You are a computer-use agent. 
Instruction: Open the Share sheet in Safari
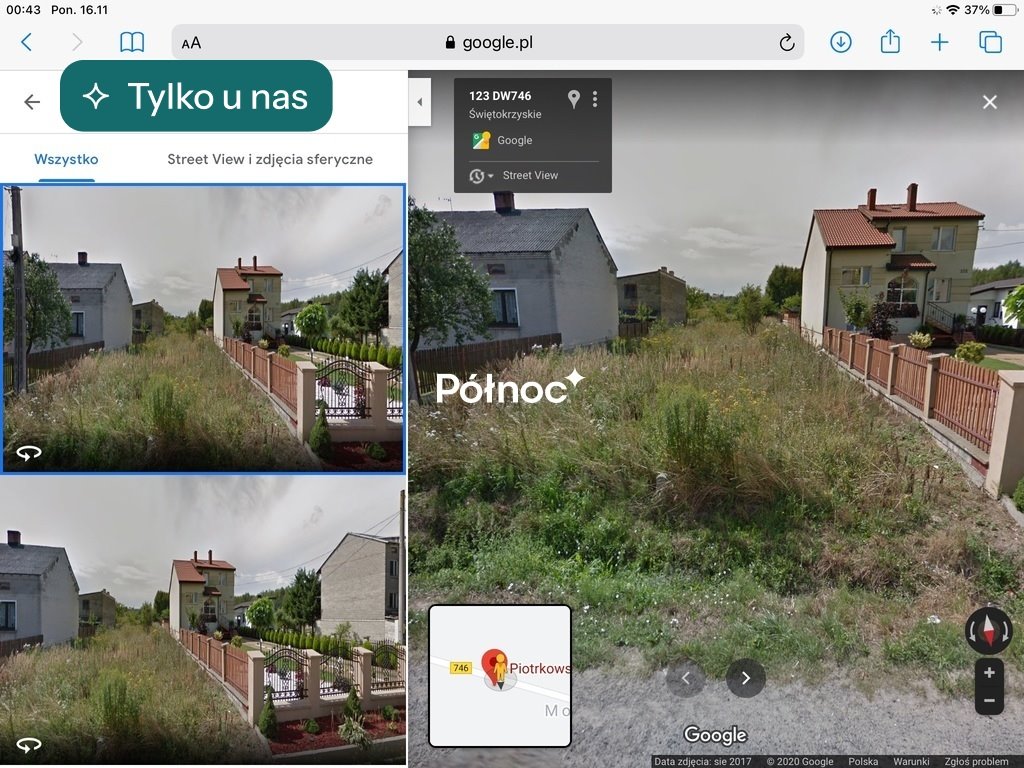point(890,42)
